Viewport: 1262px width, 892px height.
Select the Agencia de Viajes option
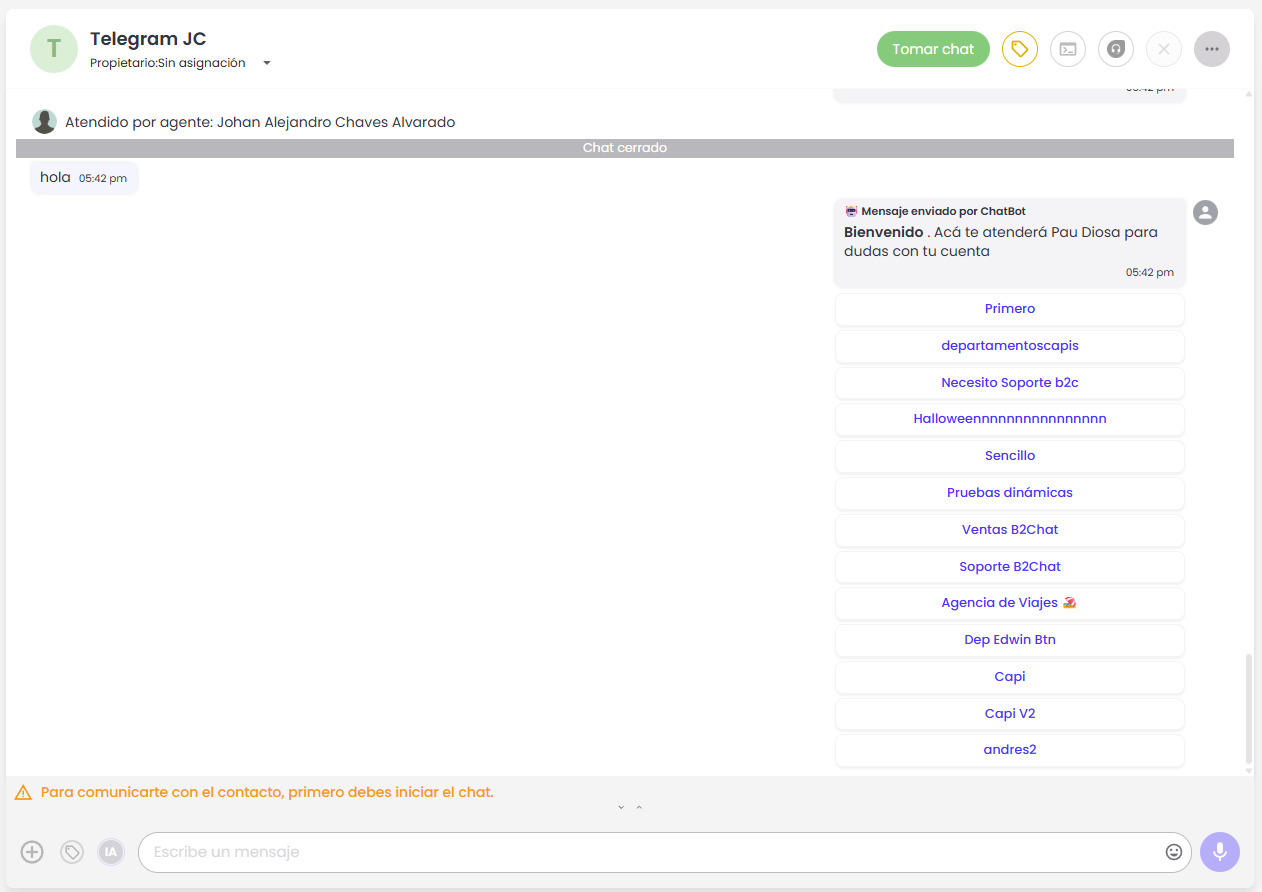click(1009, 603)
